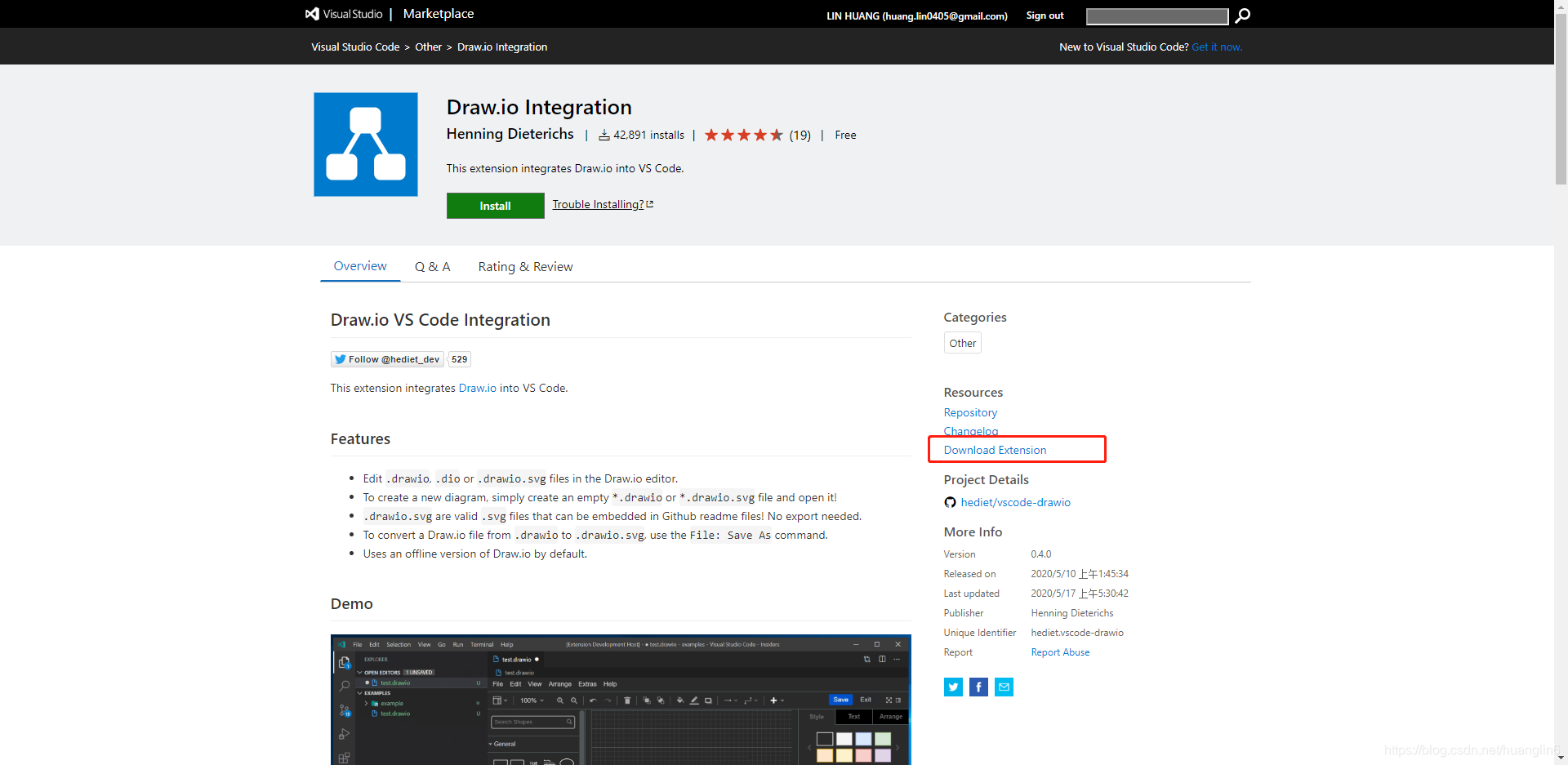This screenshot has height=765, width=1568.
Task: Click run and debug icon in demo sidebar
Action: 344,734
